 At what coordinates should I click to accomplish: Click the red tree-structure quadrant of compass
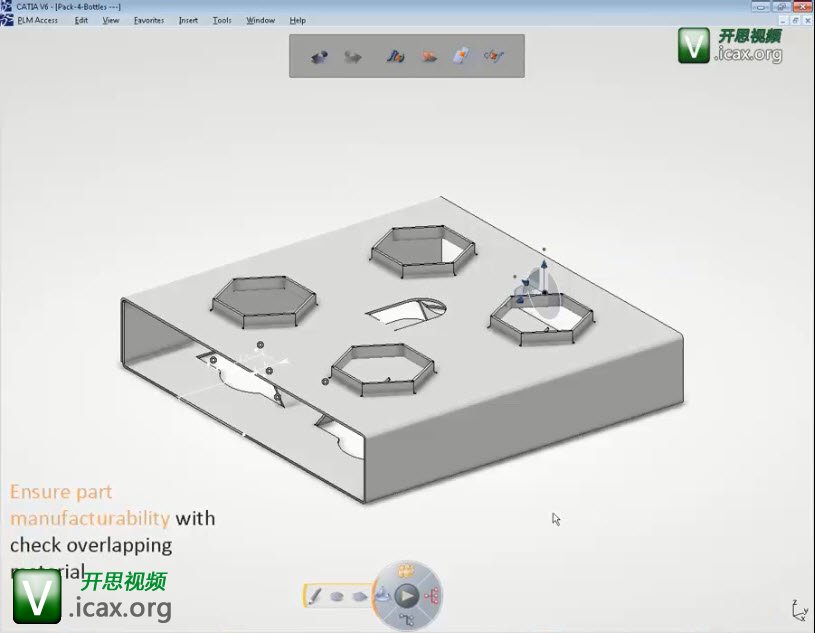[x=432, y=596]
